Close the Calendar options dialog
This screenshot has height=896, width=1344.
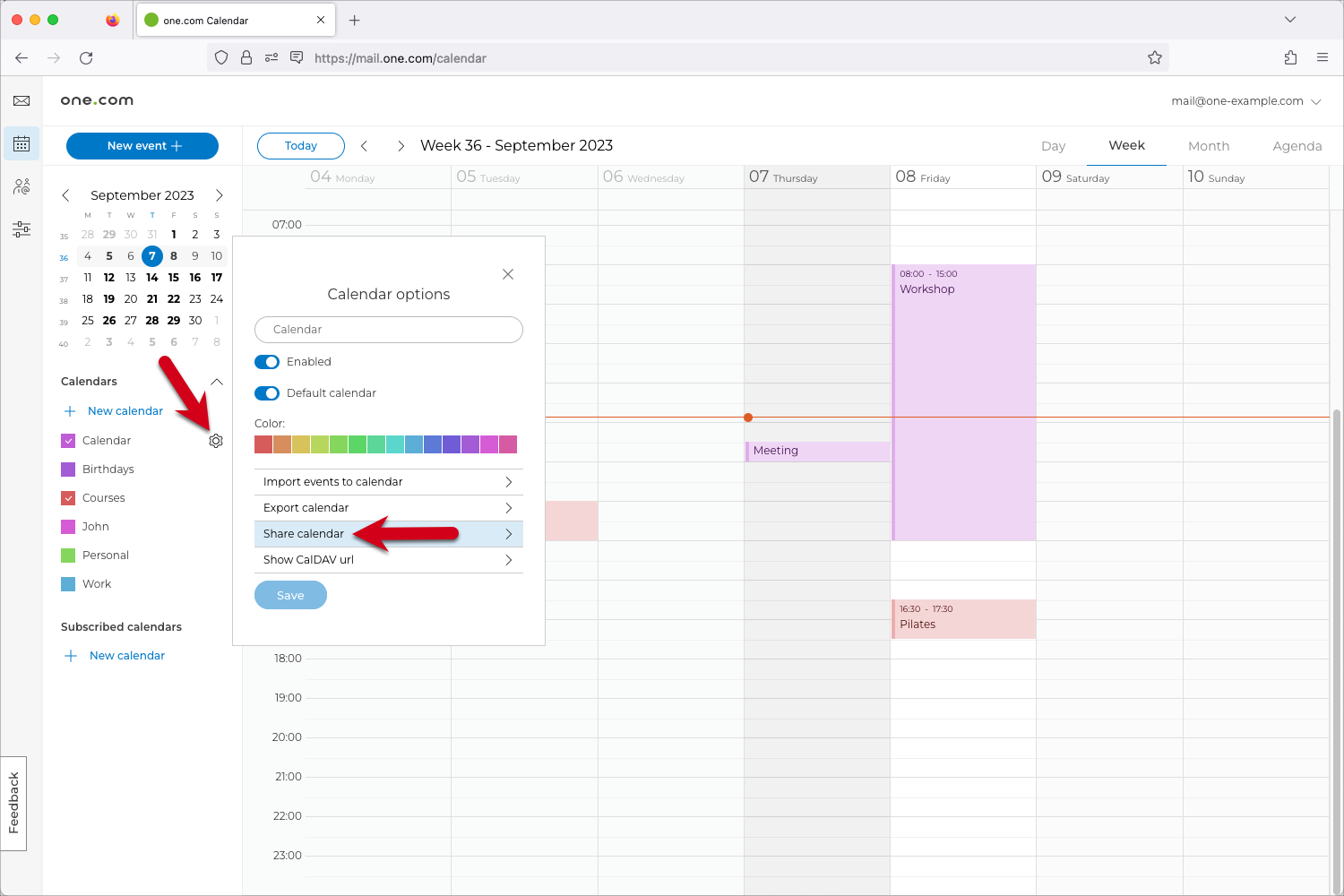(508, 274)
